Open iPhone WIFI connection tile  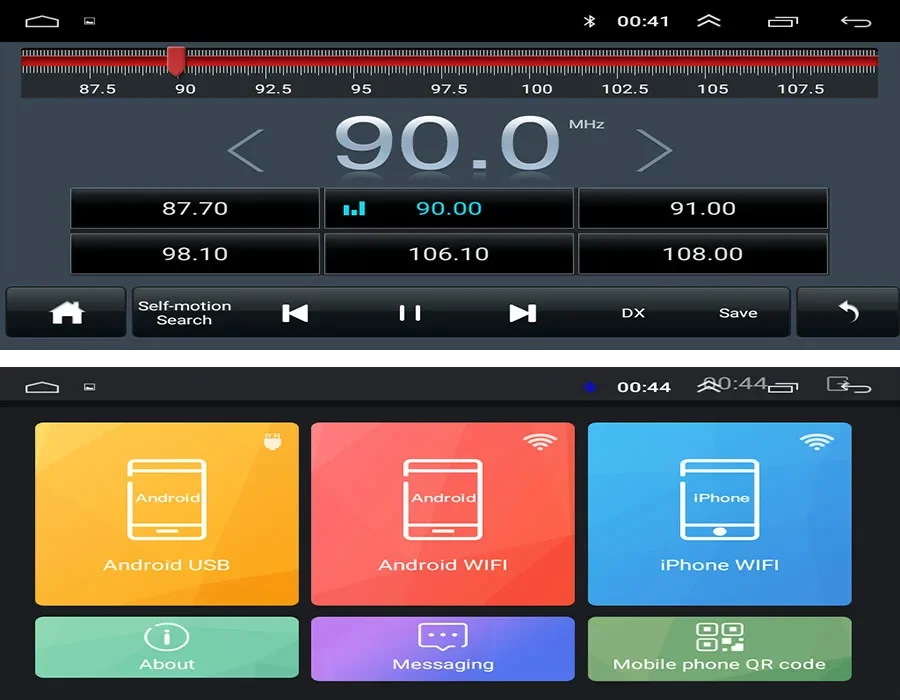coord(720,514)
